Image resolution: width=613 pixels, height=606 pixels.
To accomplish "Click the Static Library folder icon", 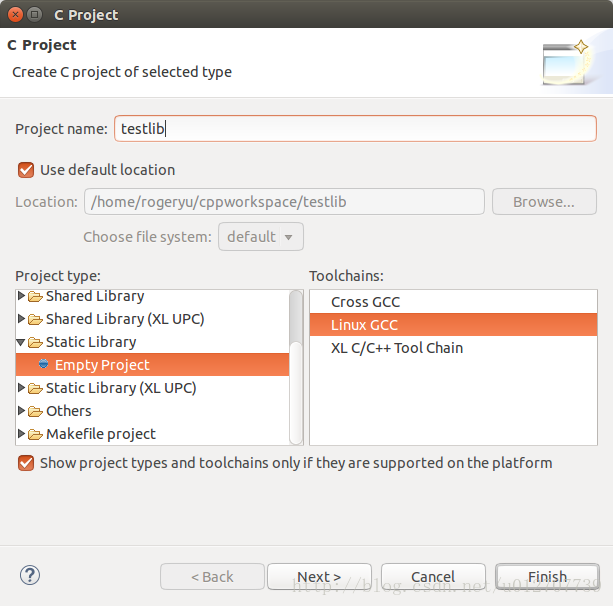I will 35,343.
